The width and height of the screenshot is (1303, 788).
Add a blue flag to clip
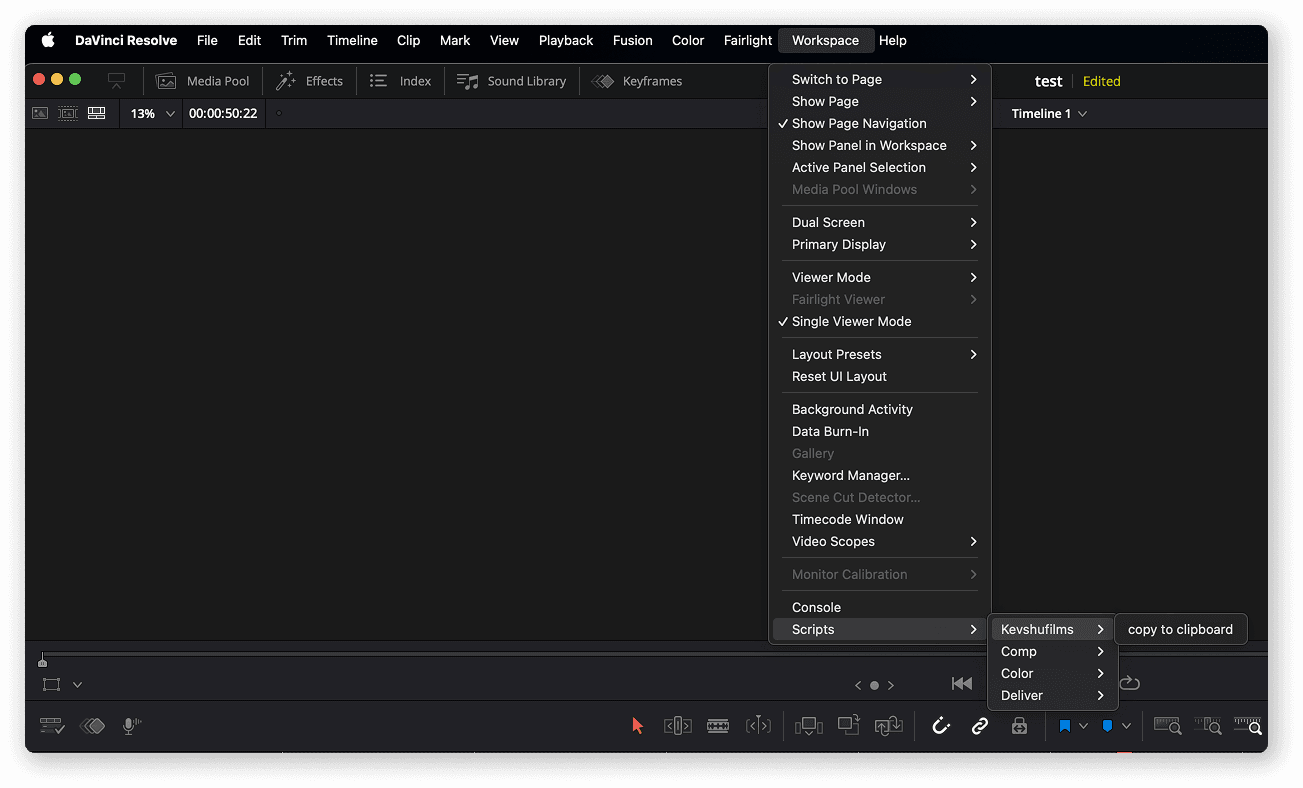(x=1065, y=726)
